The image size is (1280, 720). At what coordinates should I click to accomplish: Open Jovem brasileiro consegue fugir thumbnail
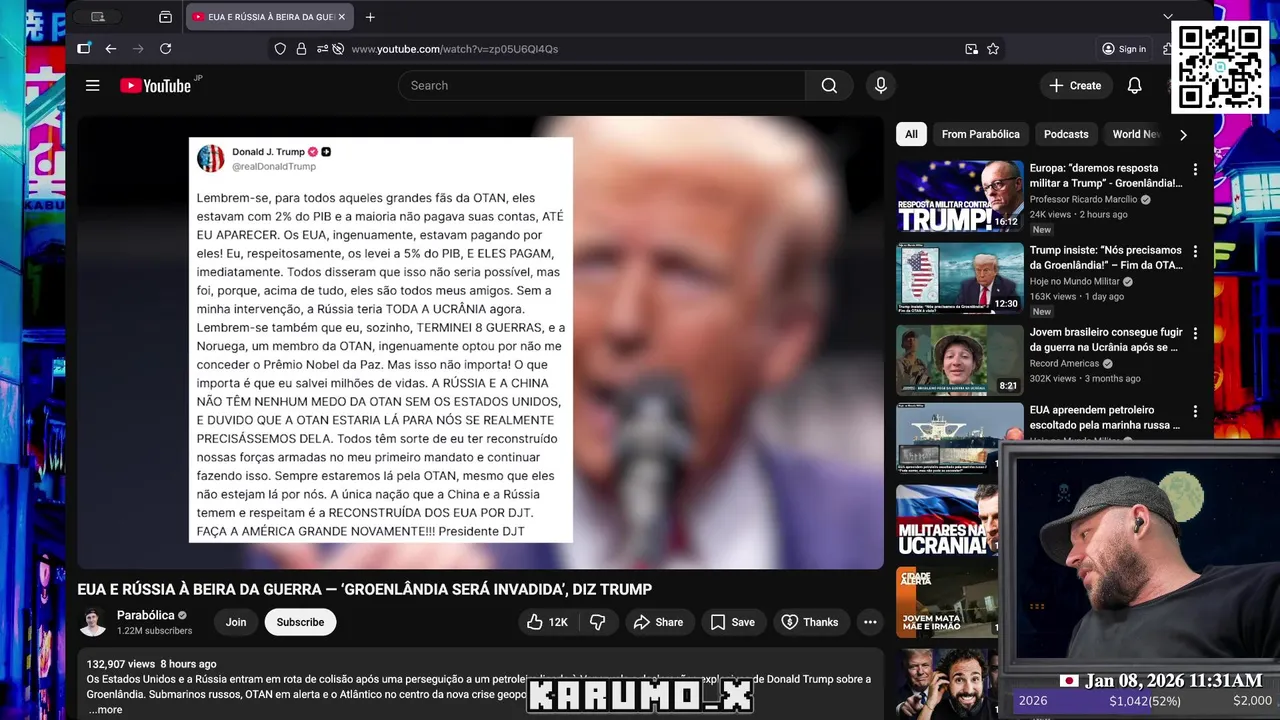click(x=960, y=360)
